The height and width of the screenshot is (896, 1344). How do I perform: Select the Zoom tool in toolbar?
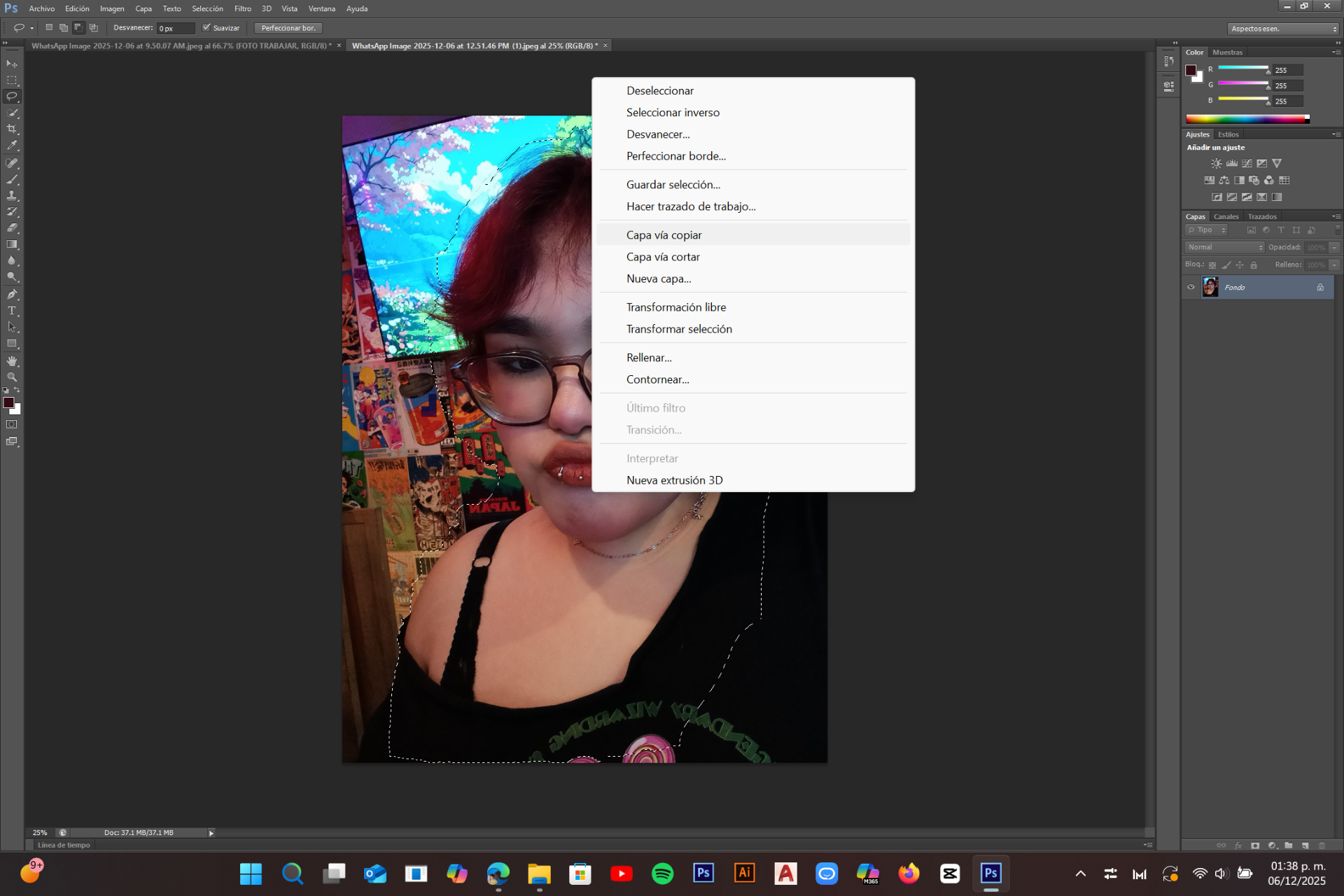[x=12, y=377]
